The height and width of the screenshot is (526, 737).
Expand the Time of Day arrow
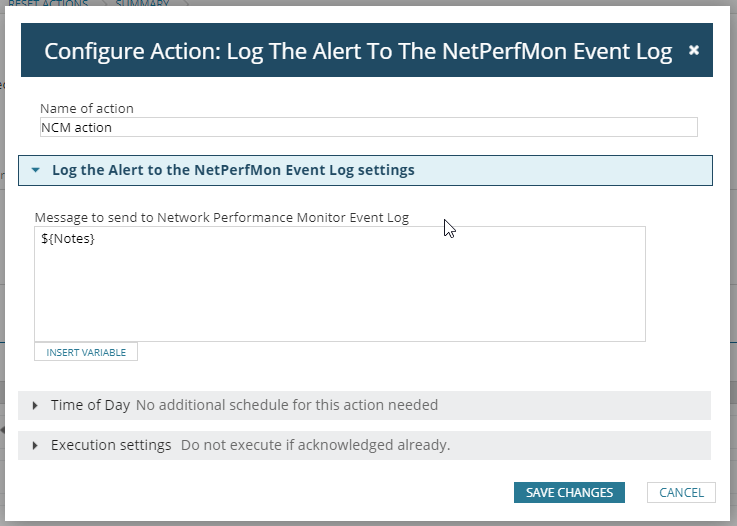(35, 405)
